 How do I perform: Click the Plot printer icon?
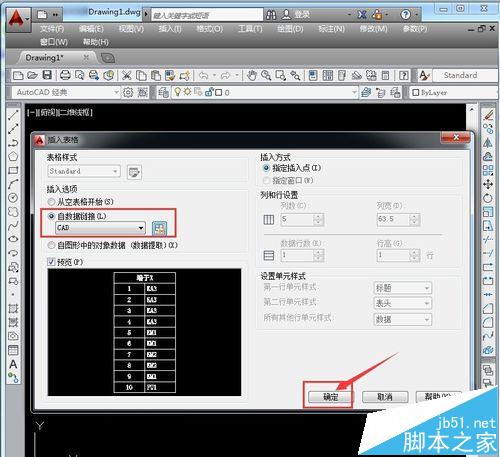(65, 76)
